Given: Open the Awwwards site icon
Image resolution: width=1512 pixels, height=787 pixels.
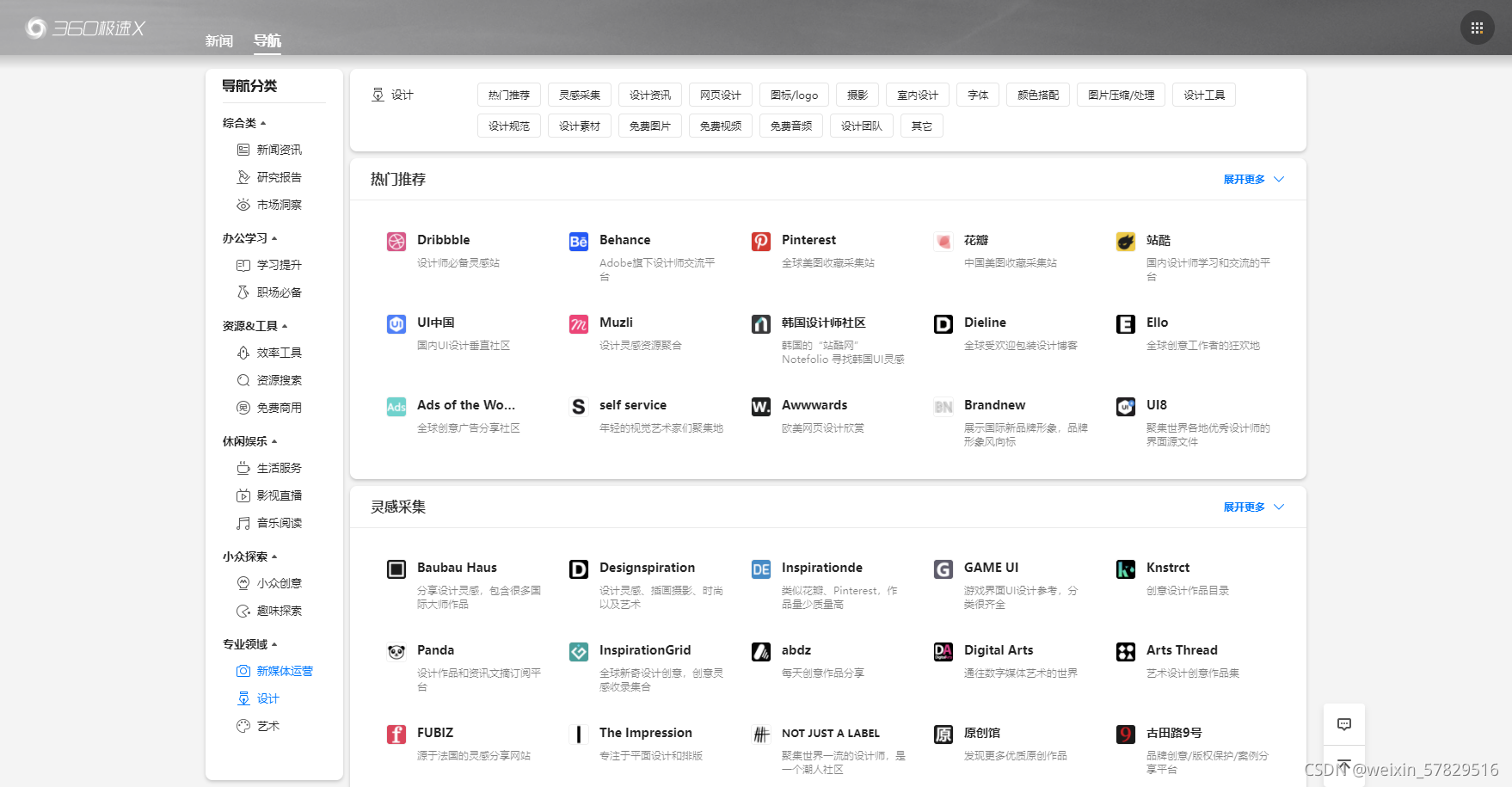Looking at the screenshot, I should point(761,407).
